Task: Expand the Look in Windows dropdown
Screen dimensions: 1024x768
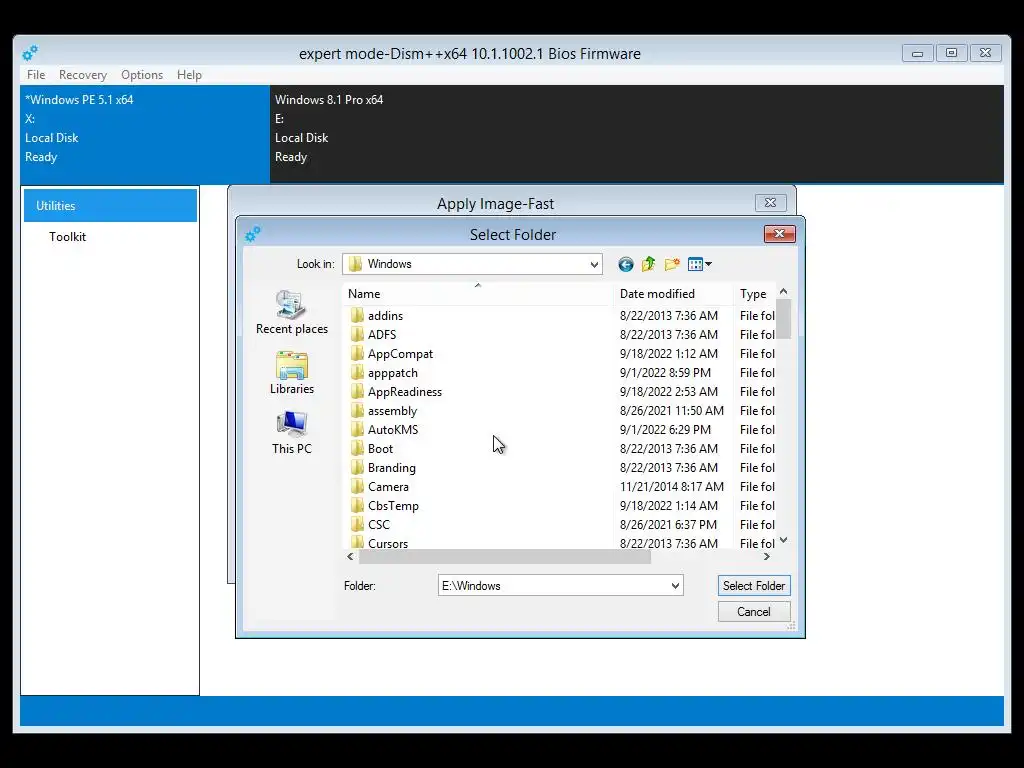Action: pos(594,264)
